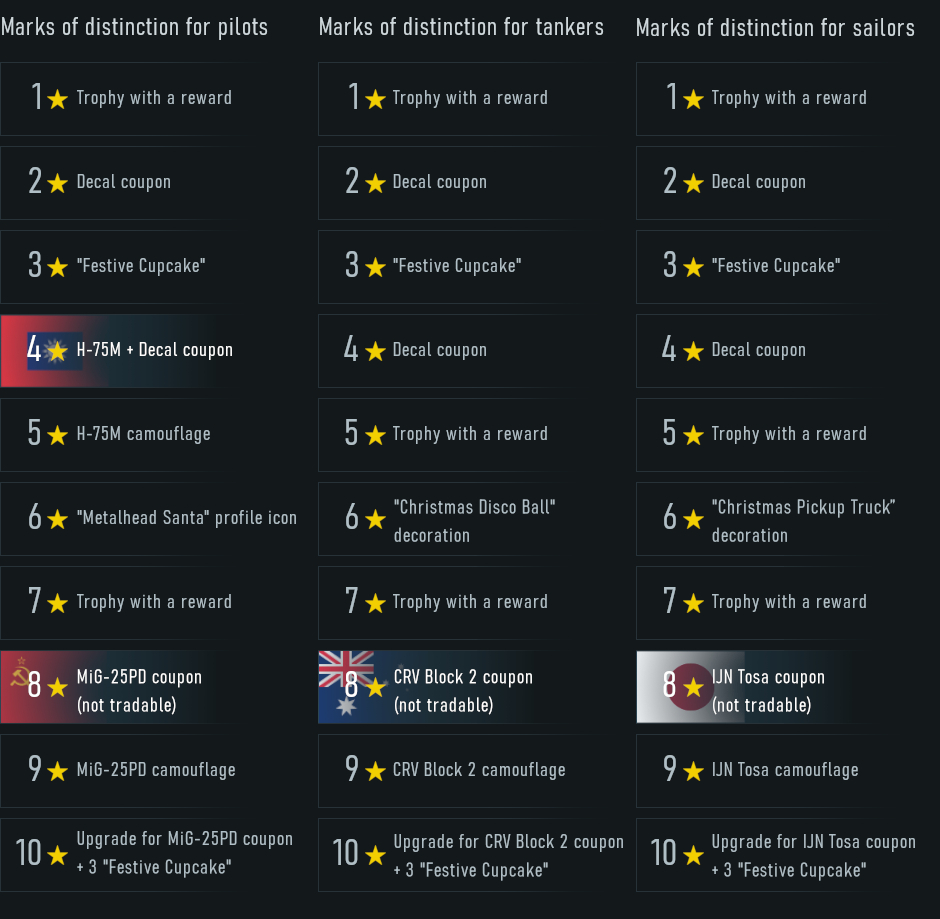Select Upgrade for MiG-25PD coupon reward
The height and width of the screenshot is (919, 940).
click(150, 855)
